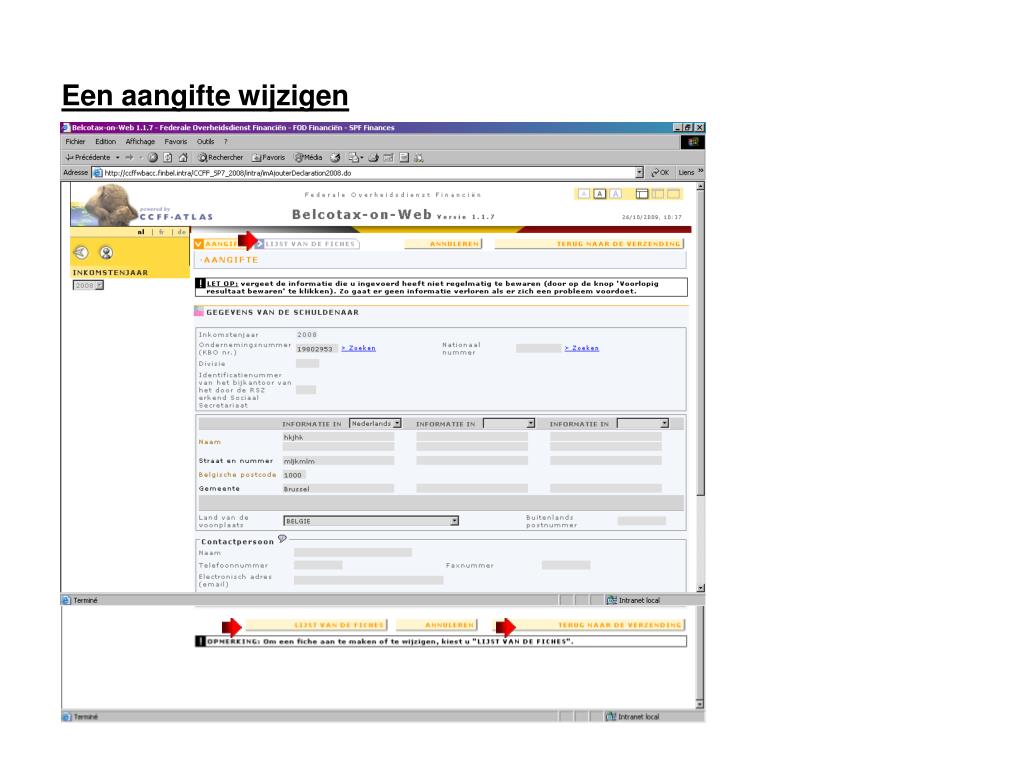Open the Mail toolbar icon

tap(355, 157)
